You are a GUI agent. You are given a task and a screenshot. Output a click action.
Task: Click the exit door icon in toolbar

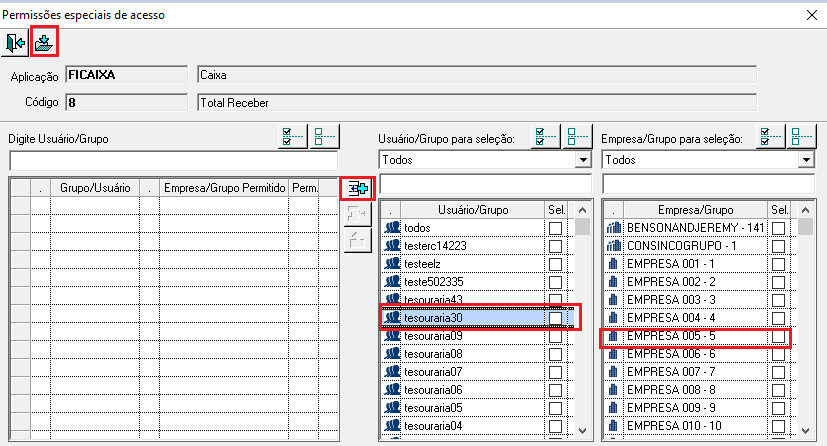[15, 42]
